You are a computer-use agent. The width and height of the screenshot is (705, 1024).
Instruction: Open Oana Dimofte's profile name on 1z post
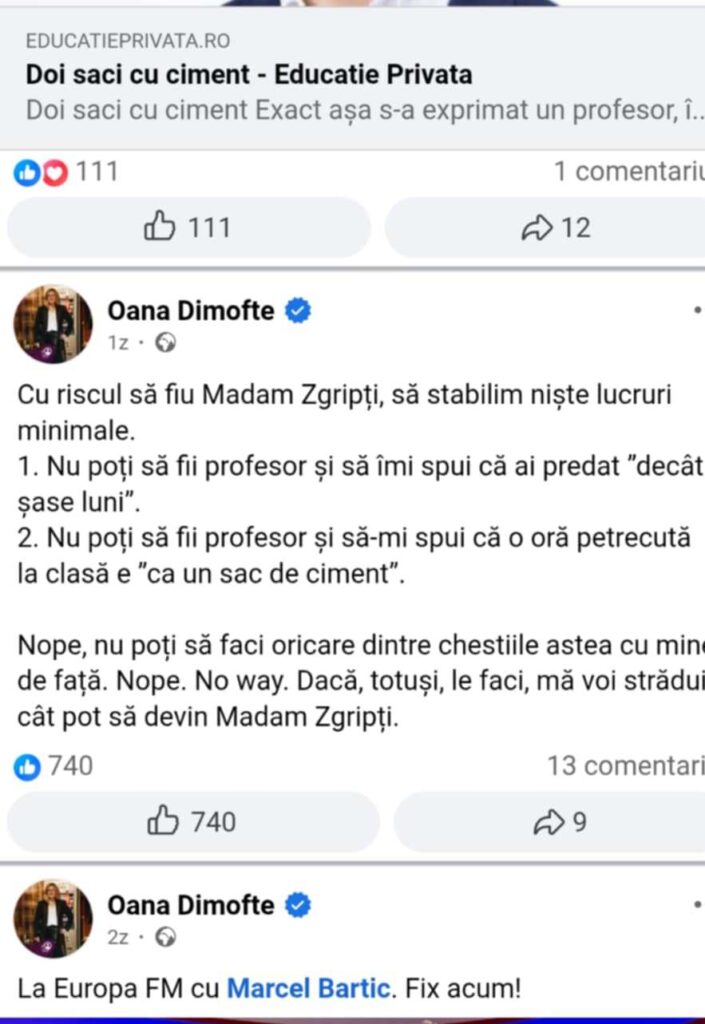coord(190,311)
